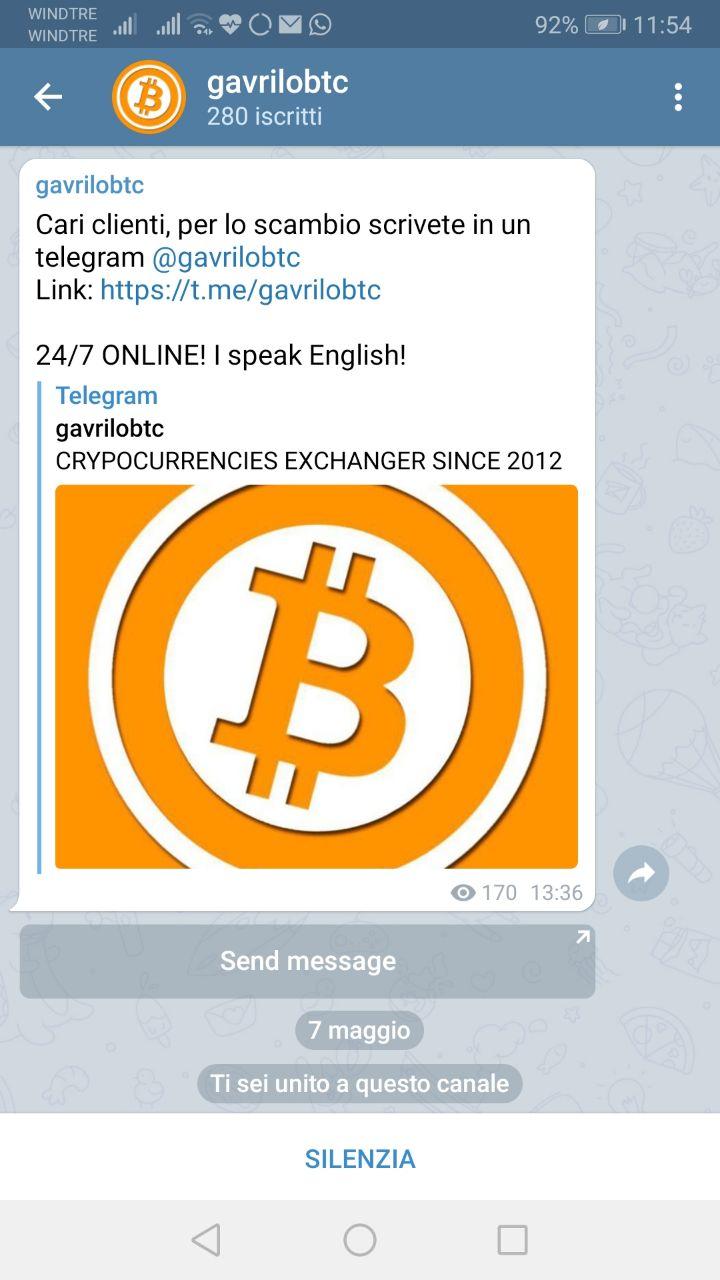Tap the WhatsApp status bar notification icon
Image resolution: width=720 pixels, height=1280 pixels.
pyautogui.click(x=320, y=24)
